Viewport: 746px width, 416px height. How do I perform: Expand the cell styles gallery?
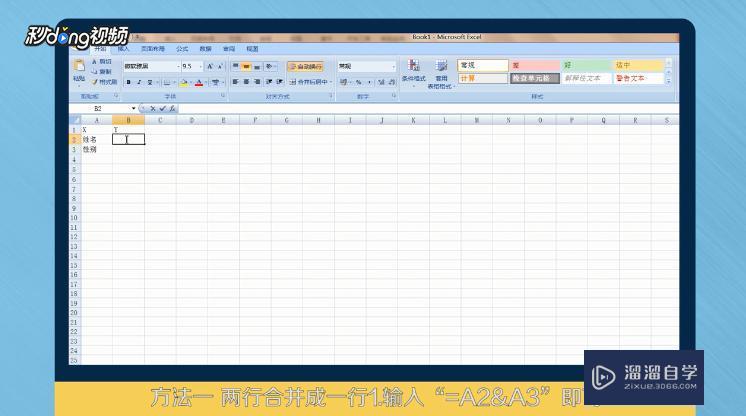[x=668, y=81]
